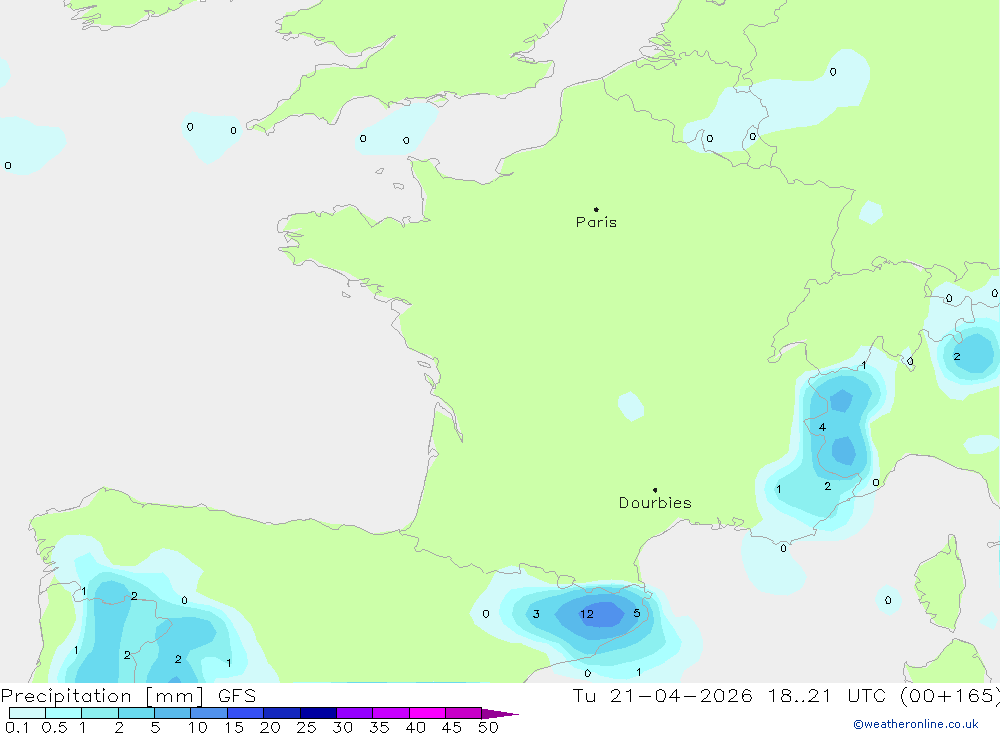The height and width of the screenshot is (733, 1000).
Task: Click the 25 legend scale label
Action: click(x=307, y=727)
